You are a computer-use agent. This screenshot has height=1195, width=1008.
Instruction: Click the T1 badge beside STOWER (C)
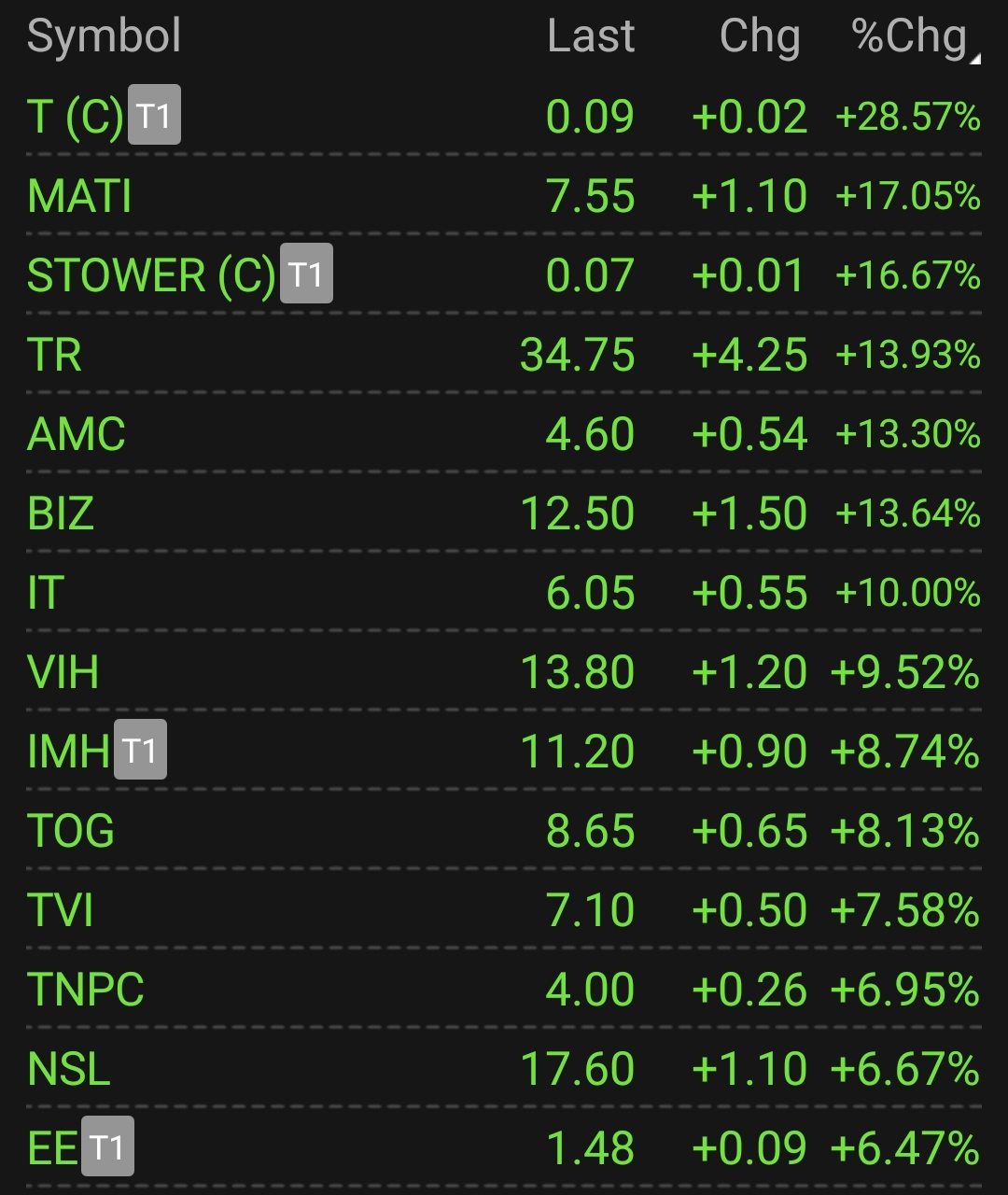(306, 274)
